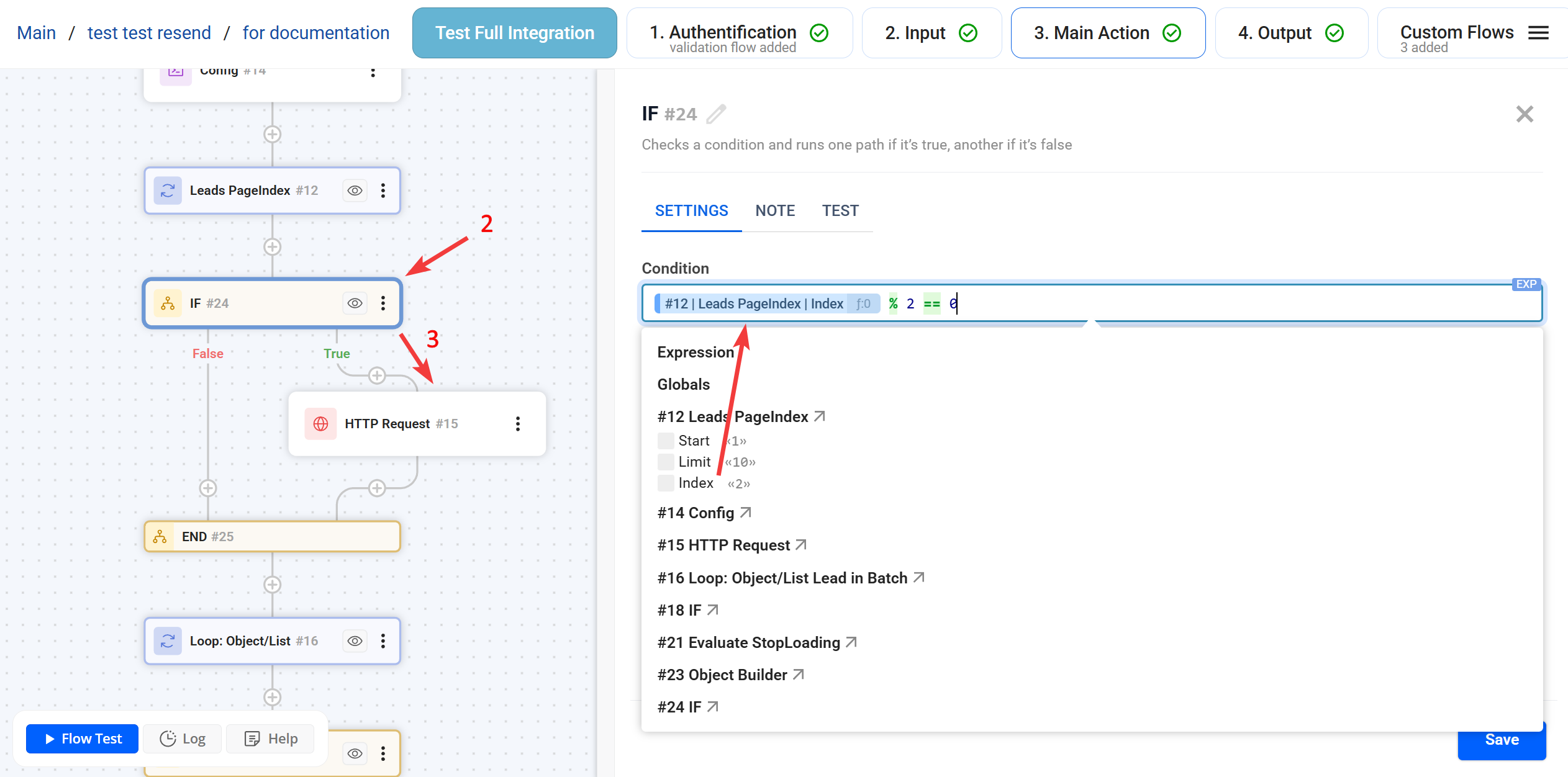1568x777 pixels.
Task: Check the Index checkbox in the Globals list
Action: (x=665, y=482)
